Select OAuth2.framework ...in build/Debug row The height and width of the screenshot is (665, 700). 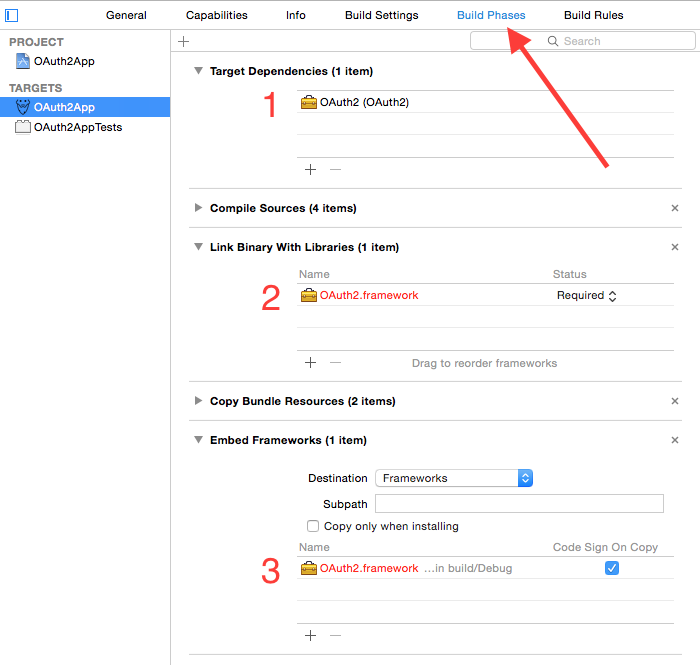pos(485,568)
